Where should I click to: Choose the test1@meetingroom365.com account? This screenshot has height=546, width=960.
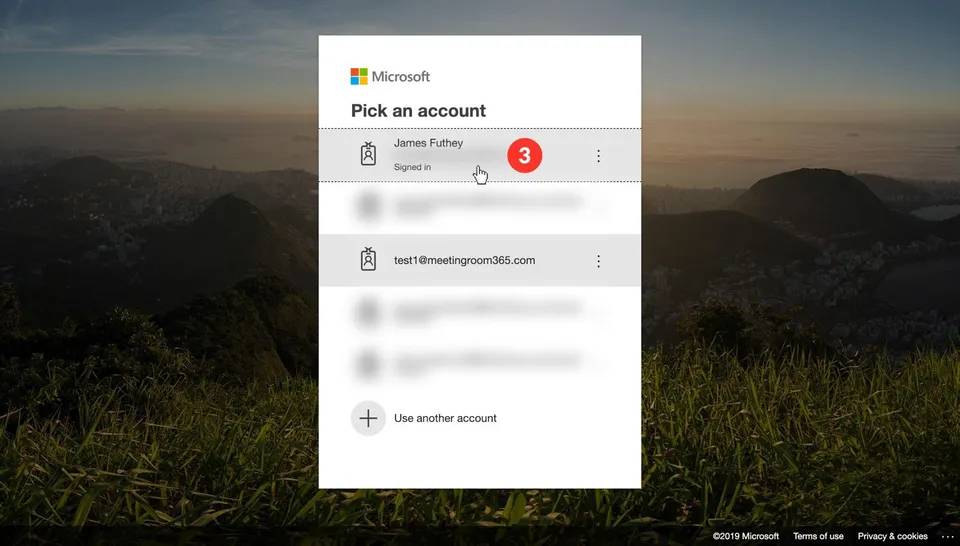479,260
